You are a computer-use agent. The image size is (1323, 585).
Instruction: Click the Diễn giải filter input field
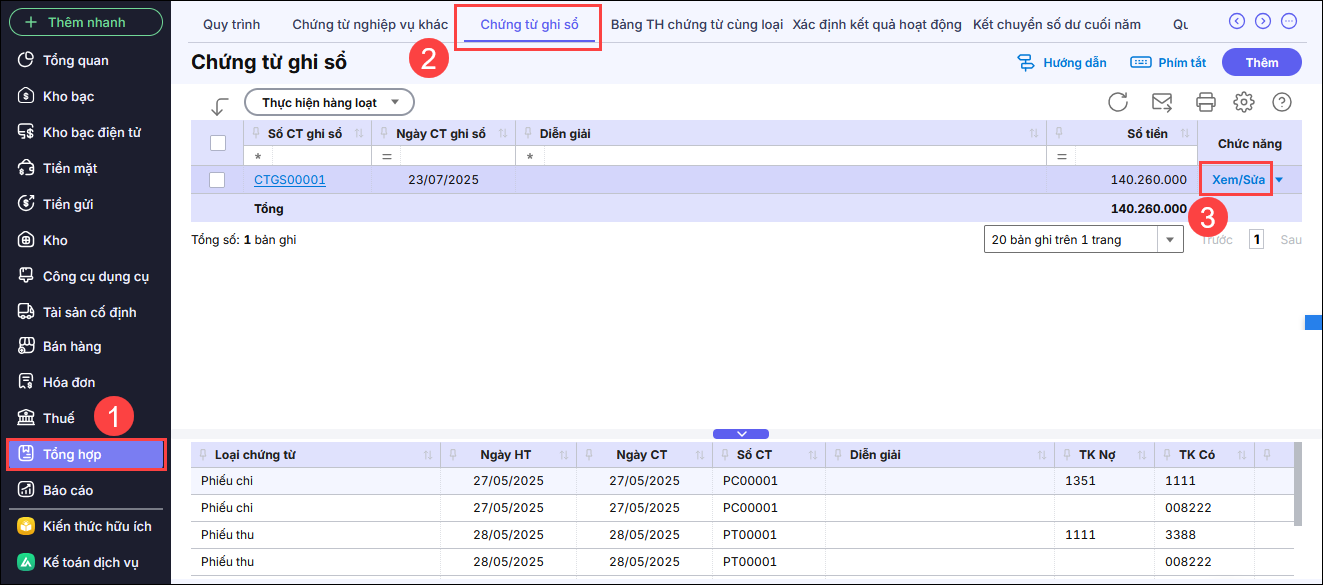(x=794, y=157)
